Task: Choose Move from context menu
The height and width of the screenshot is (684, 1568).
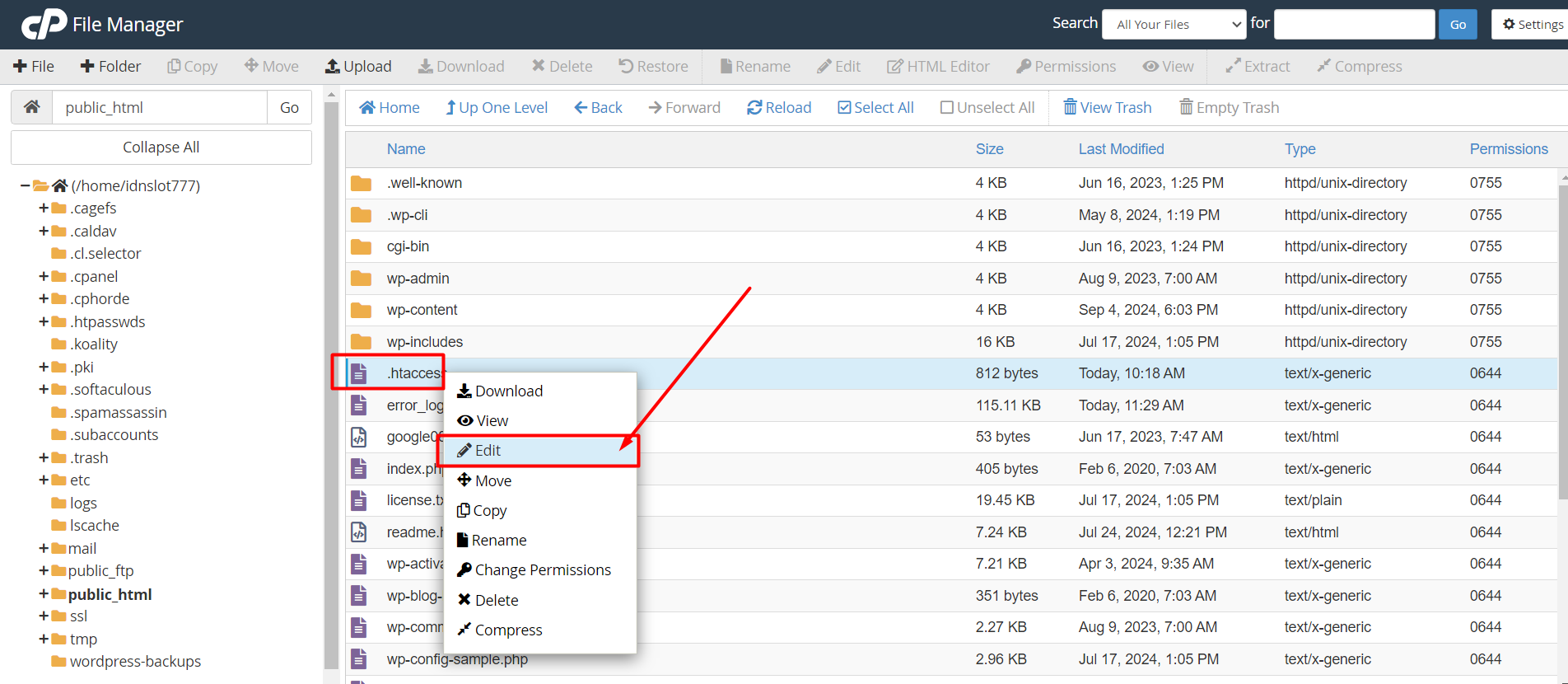Action: (540, 480)
